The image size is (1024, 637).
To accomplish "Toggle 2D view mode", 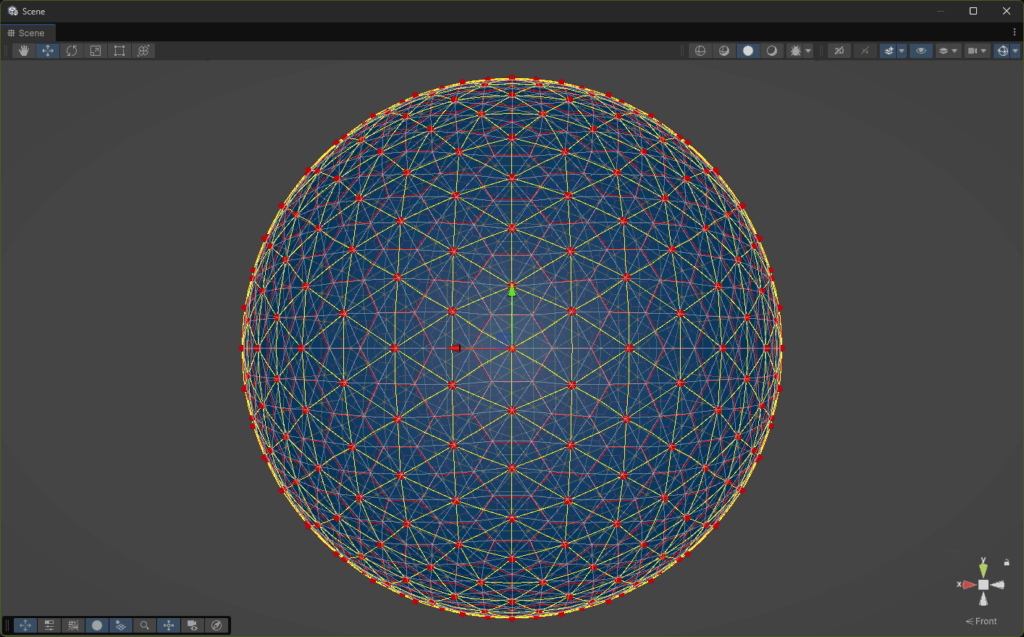I will coord(839,51).
